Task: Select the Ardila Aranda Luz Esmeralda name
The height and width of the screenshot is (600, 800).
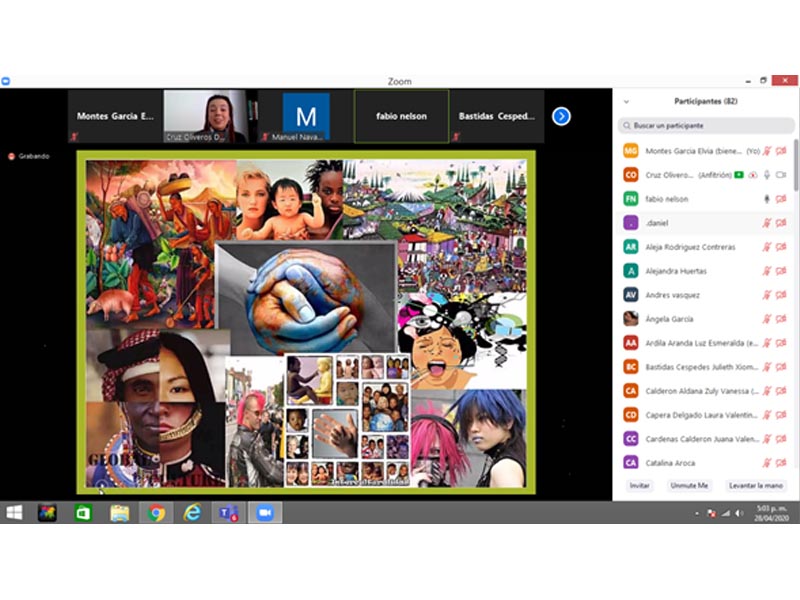Action: pyautogui.click(x=702, y=343)
